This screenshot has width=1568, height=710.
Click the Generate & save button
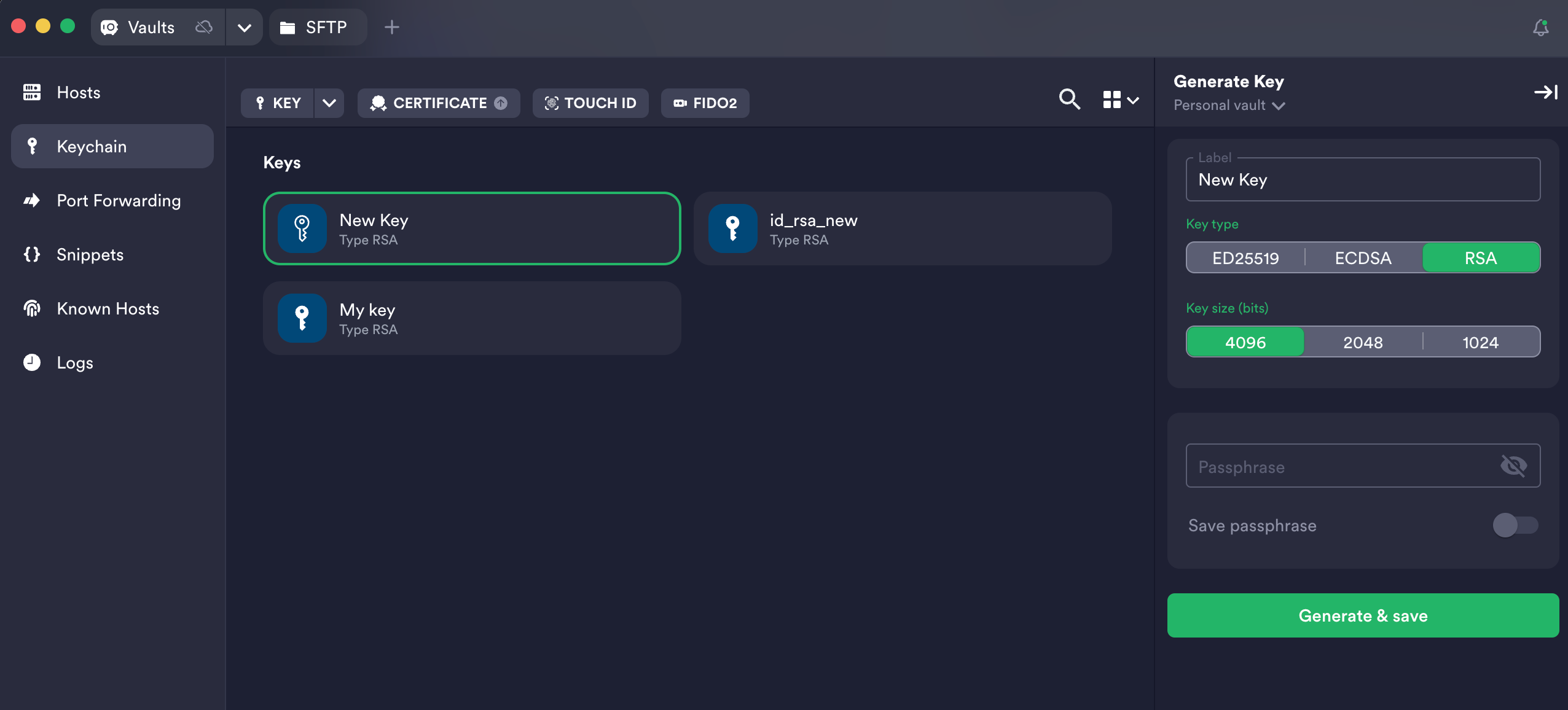click(x=1363, y=615)
